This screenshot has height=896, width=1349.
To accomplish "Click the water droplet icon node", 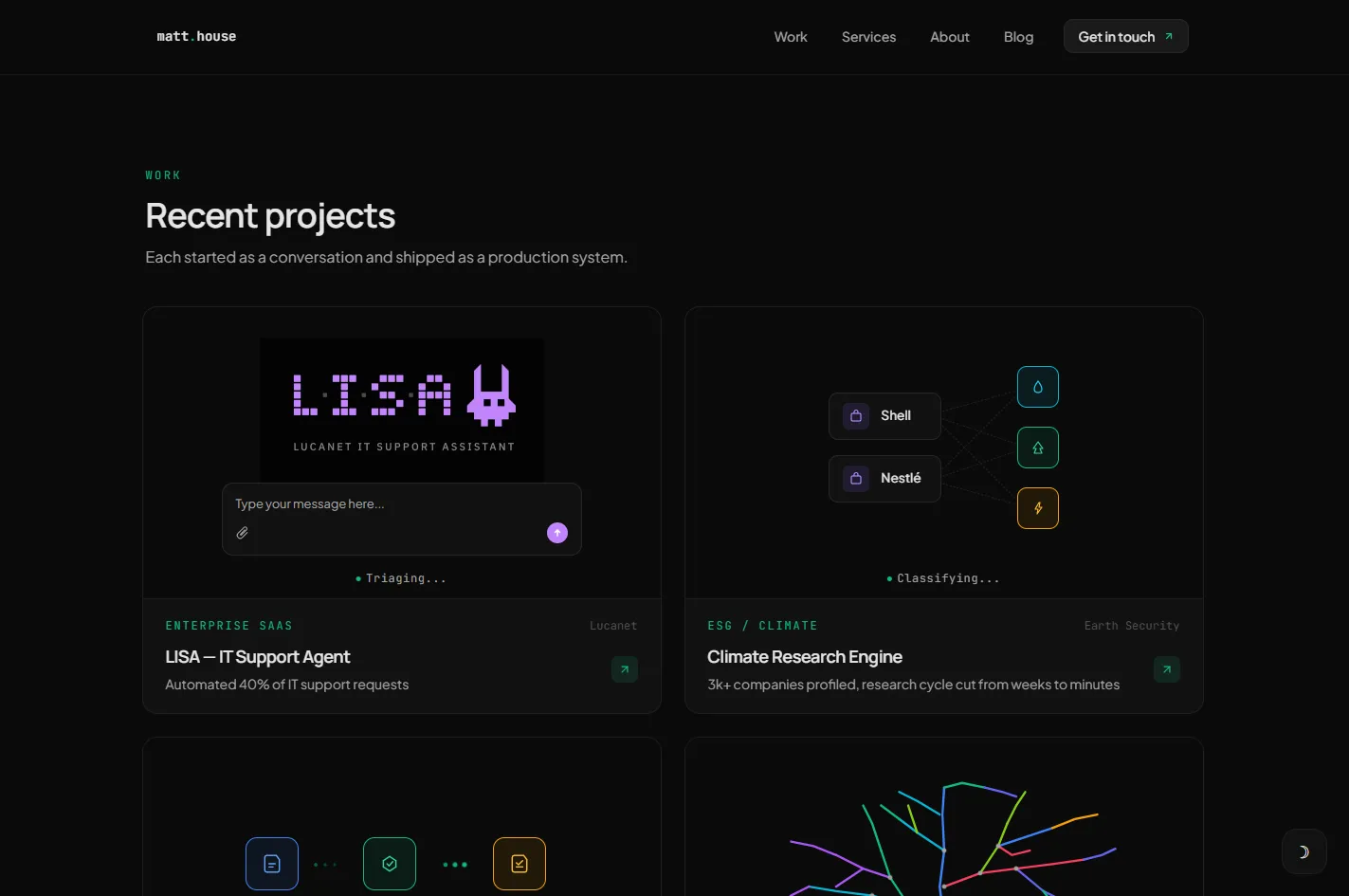I will [1038, 387].
